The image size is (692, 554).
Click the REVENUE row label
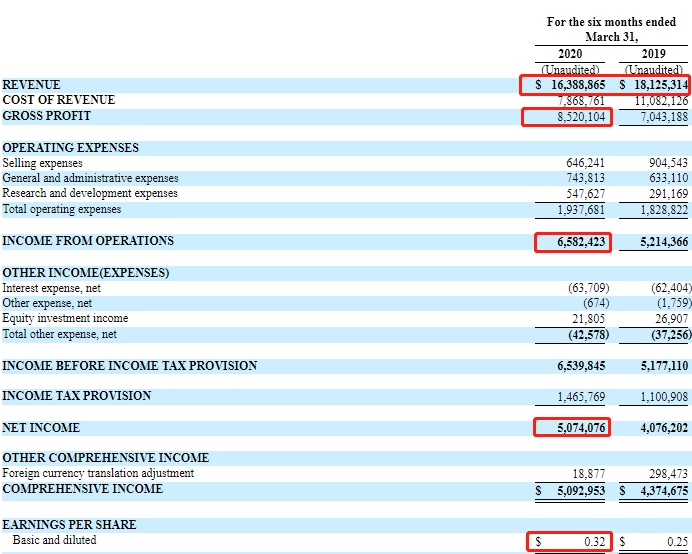(31, 86)
